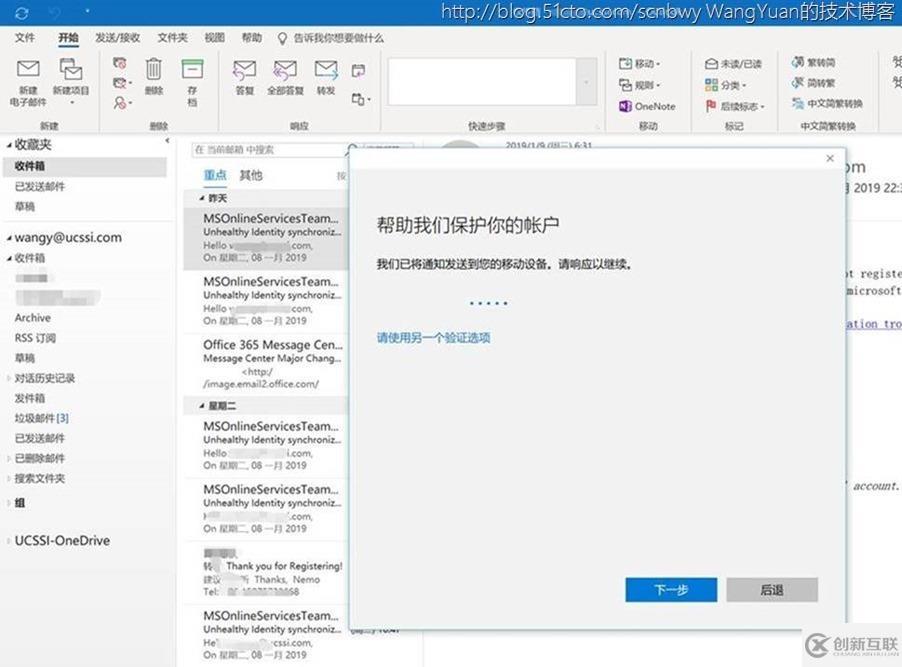Expand UCSSI-OneDrive in folder pane
The height and width of the screenshot is (667, 902).
coord(9,541)
